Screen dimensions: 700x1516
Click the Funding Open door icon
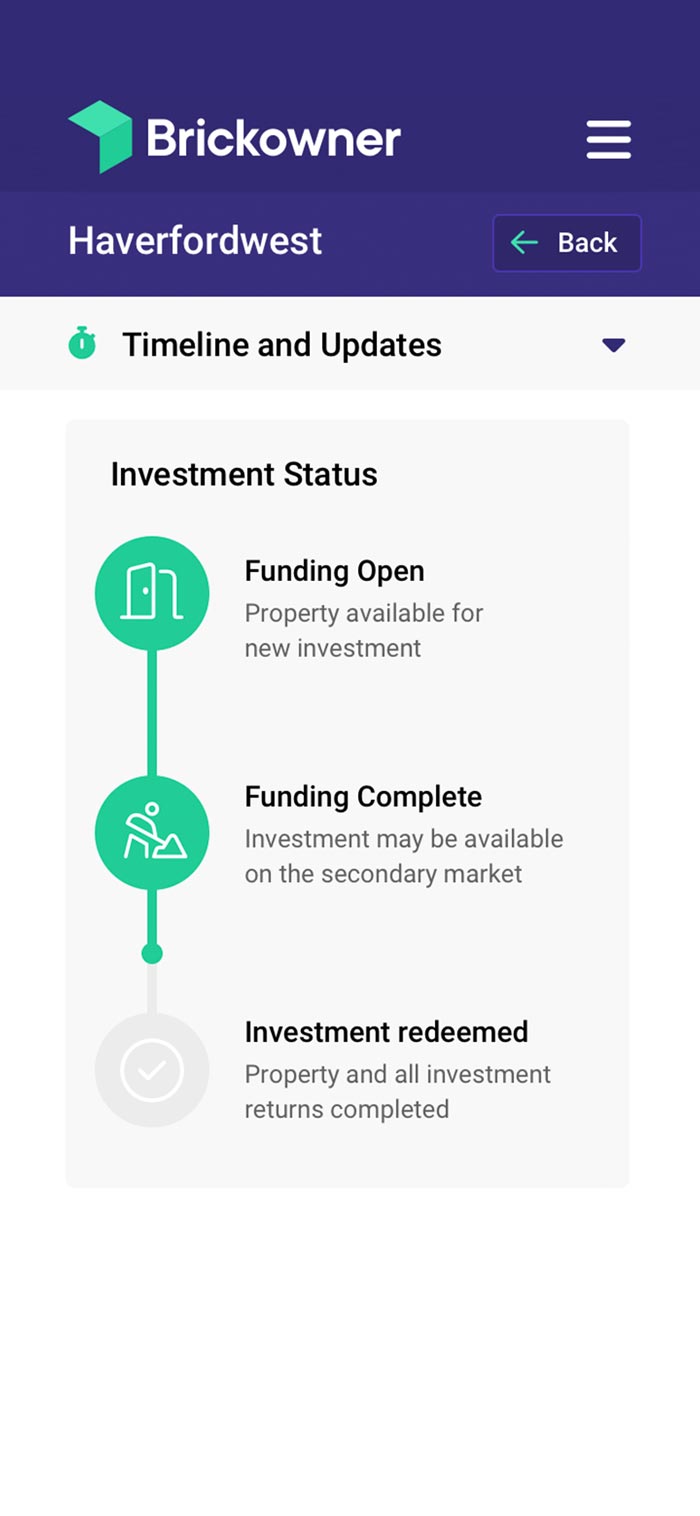click(152, 593)
